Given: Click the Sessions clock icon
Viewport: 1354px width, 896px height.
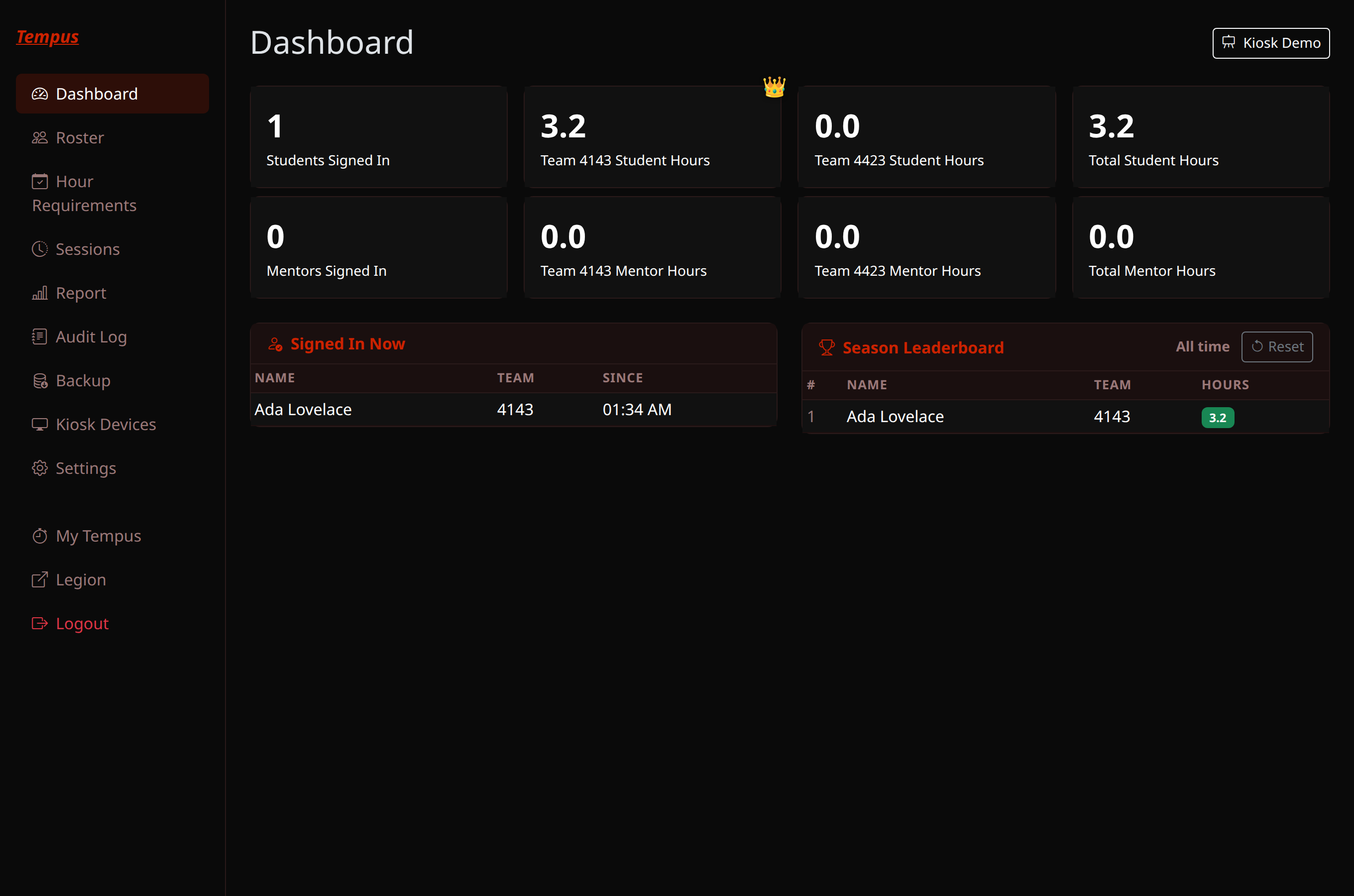Looking at the screenshot, I should (39, 249).
